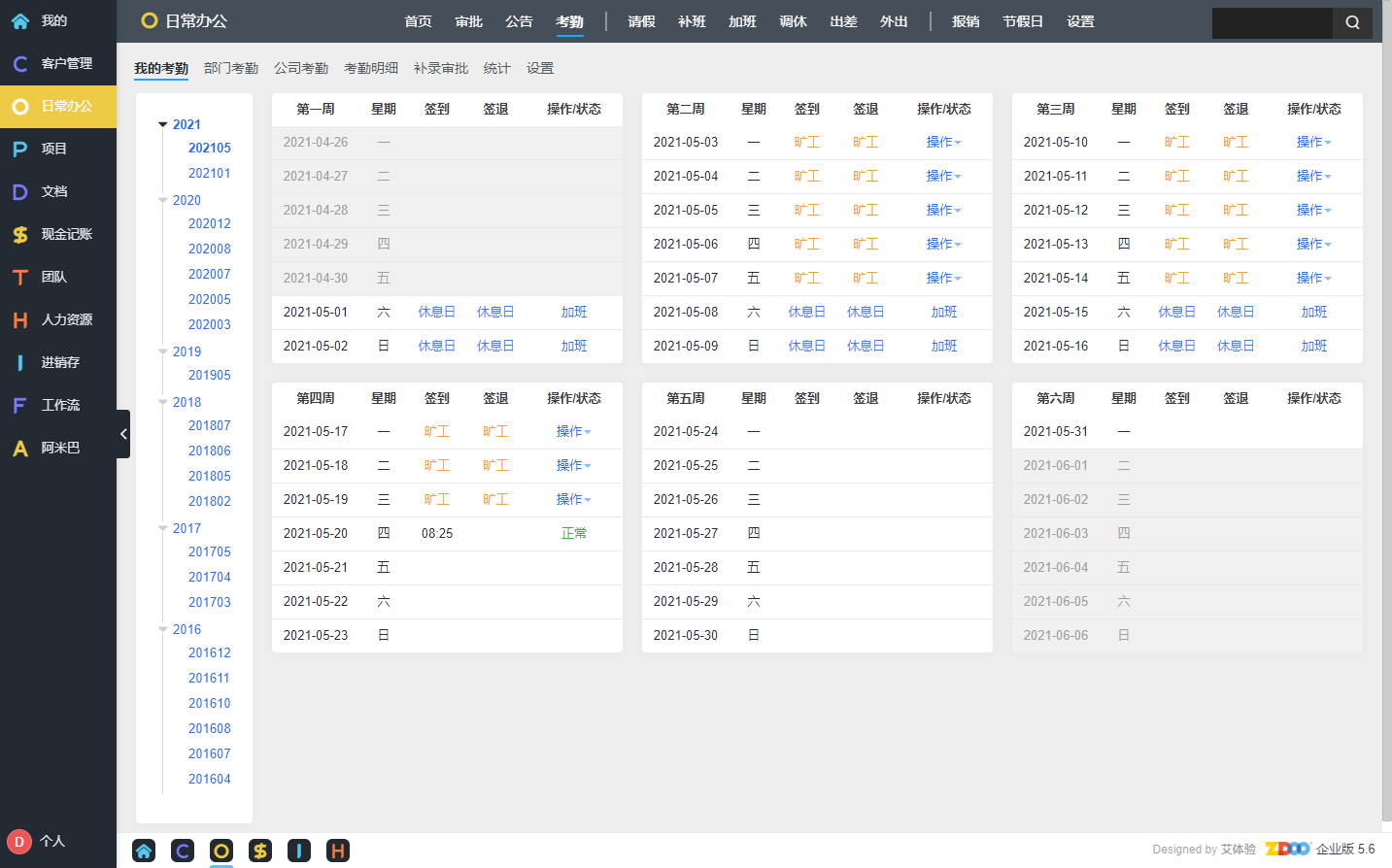Open 文档 module in sidebar

click(x=58, y=191)
